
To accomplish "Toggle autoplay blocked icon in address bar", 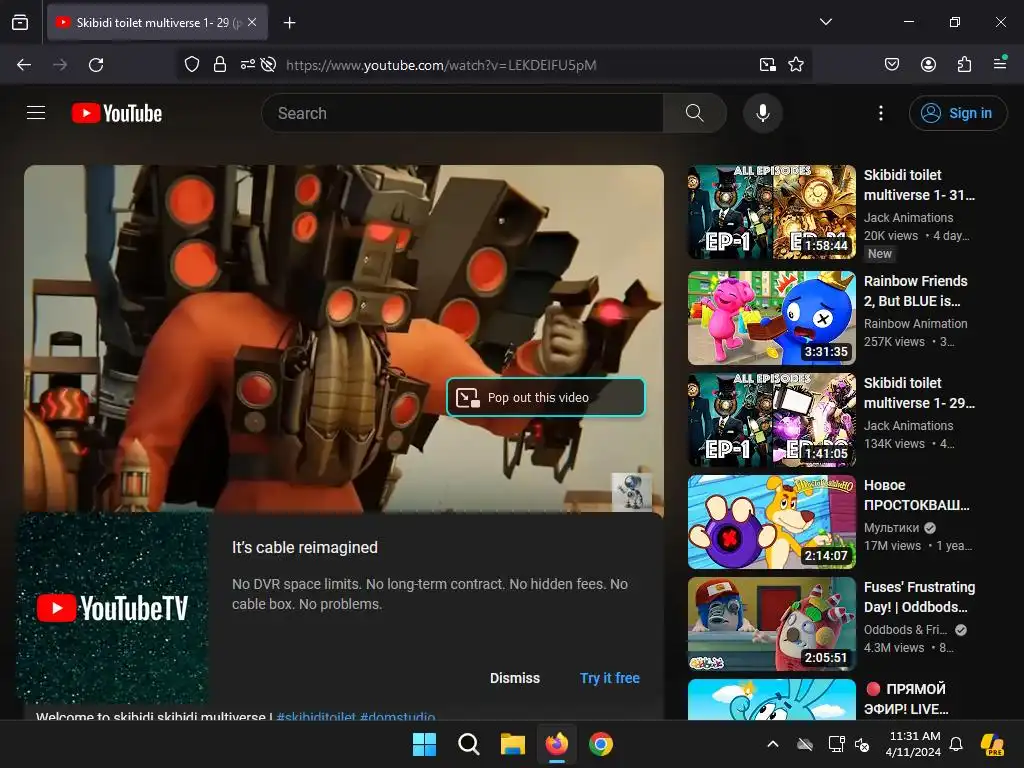I will (x=268, y=65).
